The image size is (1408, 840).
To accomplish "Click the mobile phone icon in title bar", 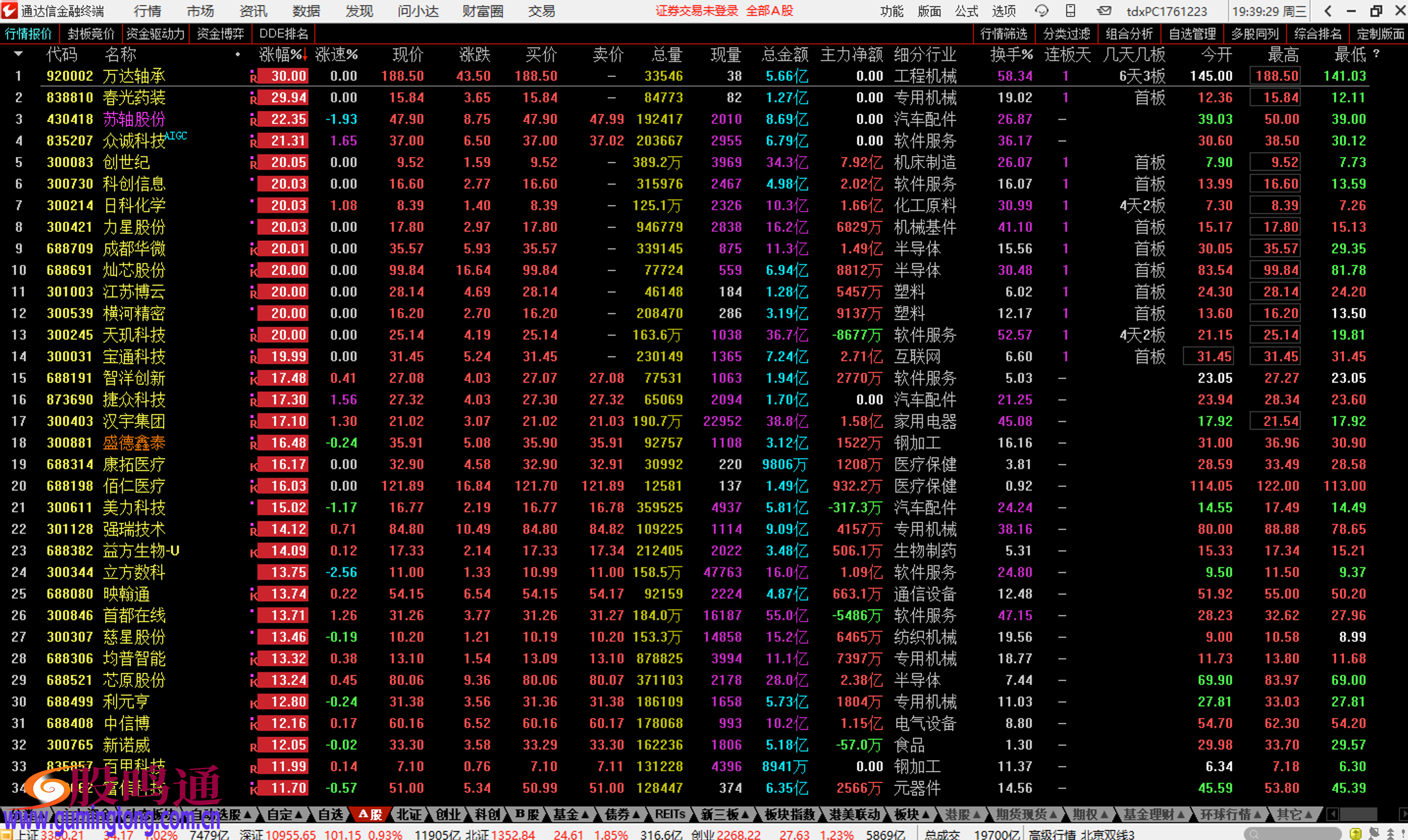I will tap(1070, 11).
